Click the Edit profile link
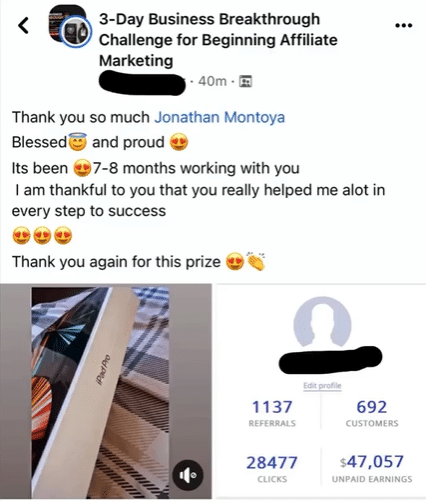426x502 pixels. tap(322, 386)
